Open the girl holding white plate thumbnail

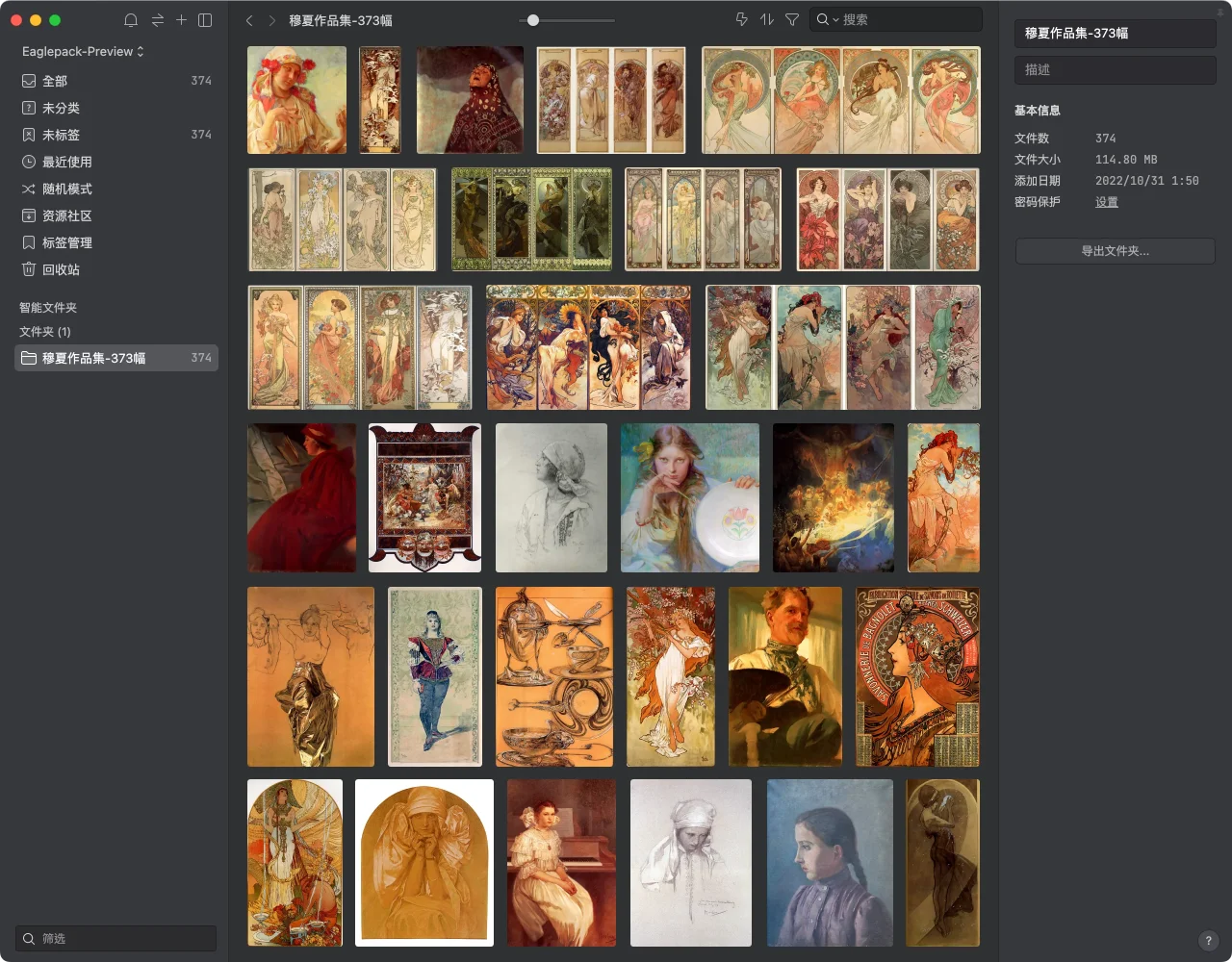690,498
